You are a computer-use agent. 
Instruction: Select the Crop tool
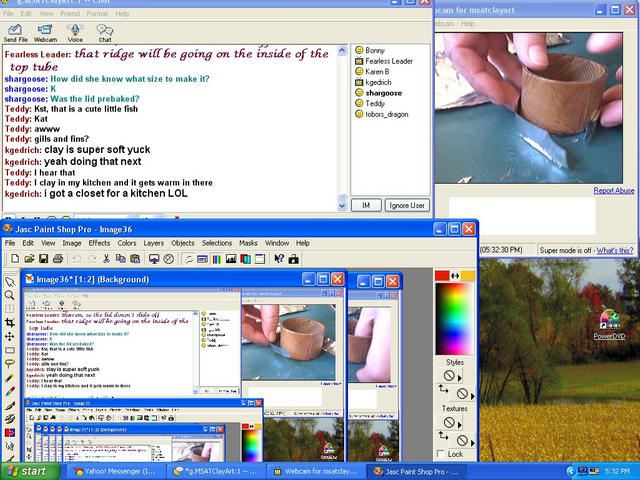10,323
